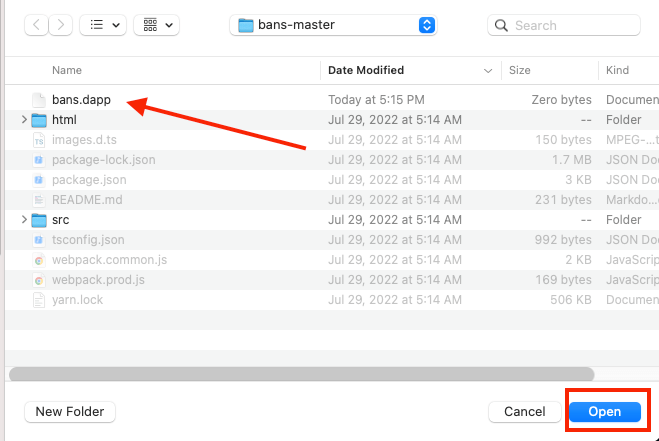Click the package.json file icon
The width and height of the screenshot is (659, 441).
(39, 180)
